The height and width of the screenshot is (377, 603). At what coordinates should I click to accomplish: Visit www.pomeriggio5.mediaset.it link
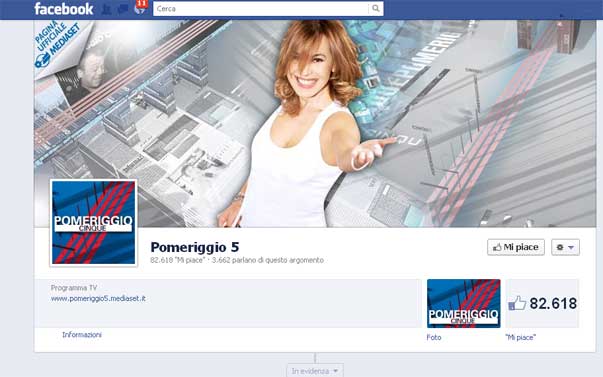click(98, 299)
